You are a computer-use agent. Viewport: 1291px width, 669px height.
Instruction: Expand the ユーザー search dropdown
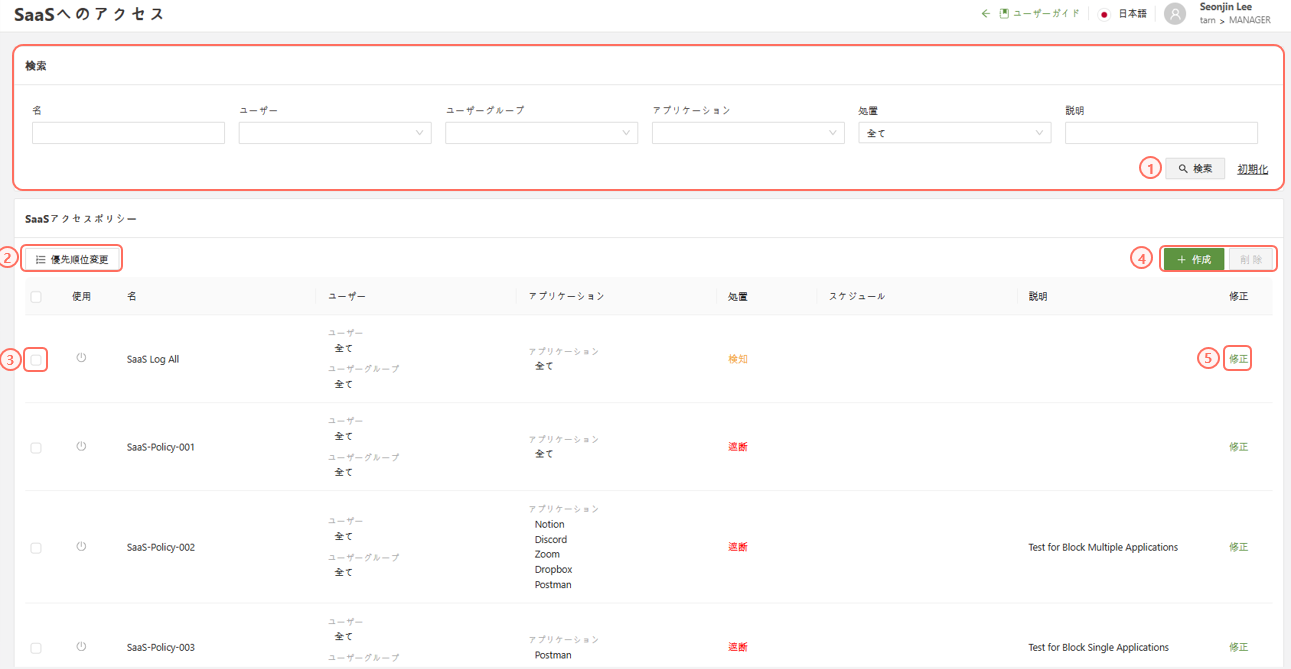[x=335, y=133]
